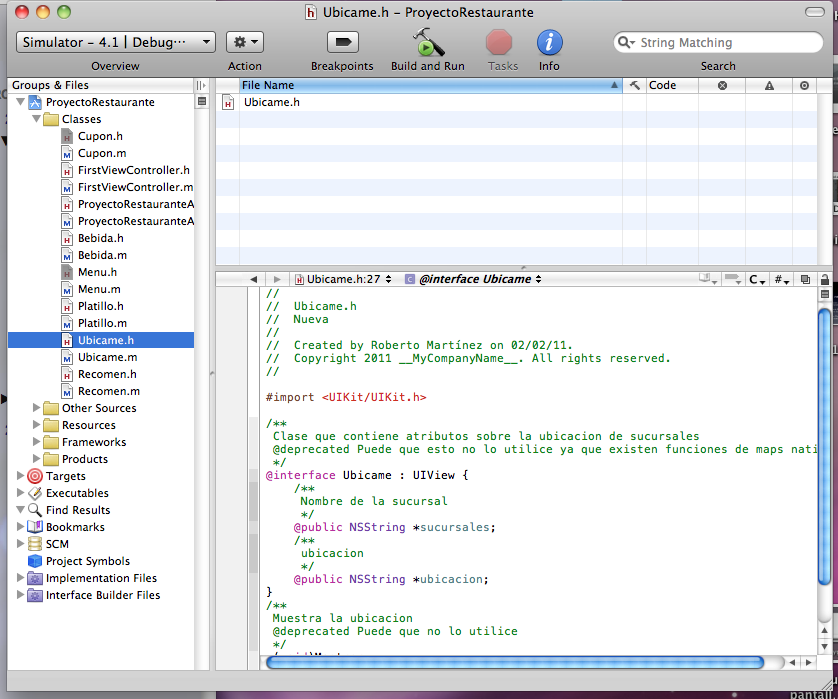Select Platillo.m file
Image resolution: width=838 pixels, height=699 pixels.
pyautogui.click(x=102, y=323)
